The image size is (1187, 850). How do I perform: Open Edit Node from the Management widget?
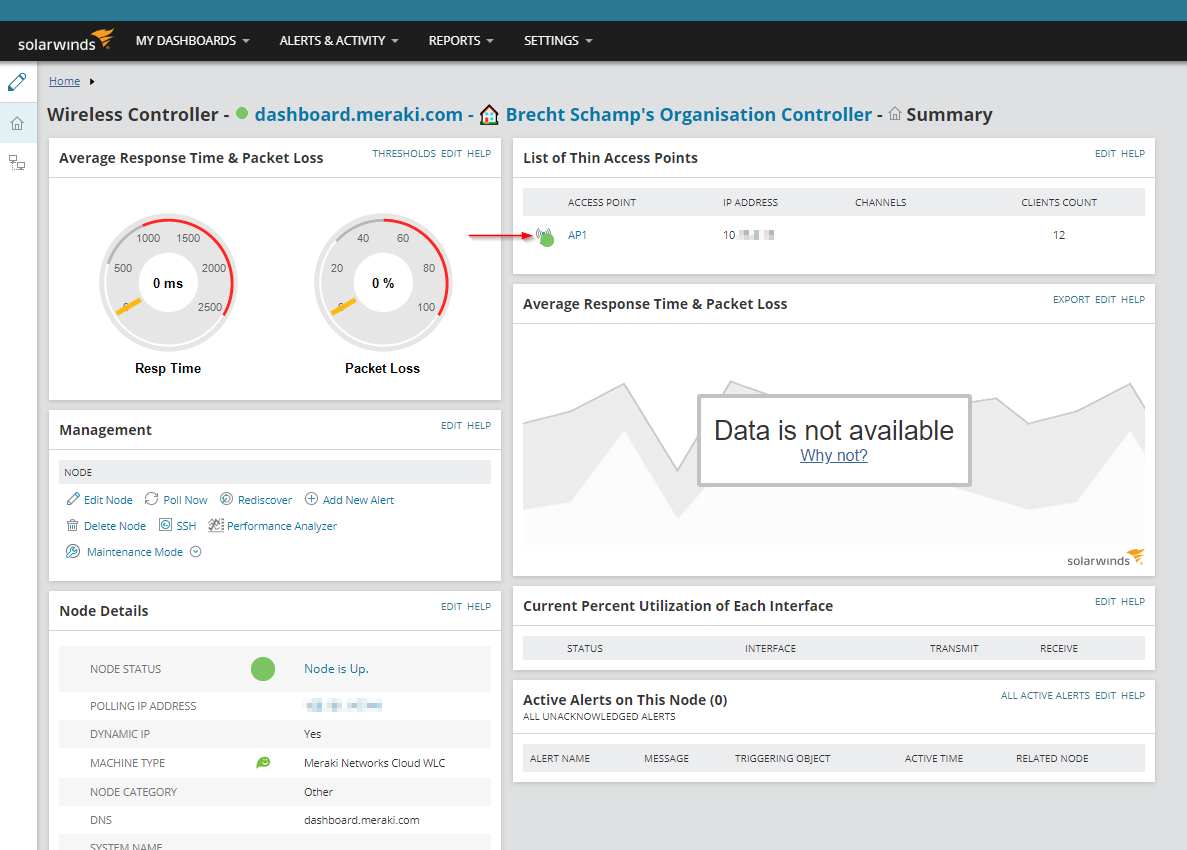click(99, 499)
